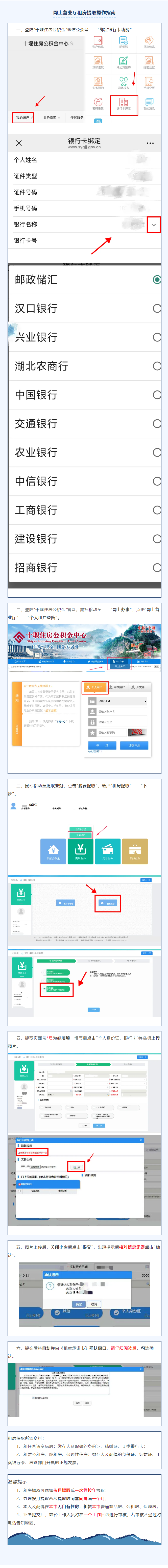The image size is (168, 1568).
Task: Open 业务指南 bottom menu
Action: [x=50, y=117]
